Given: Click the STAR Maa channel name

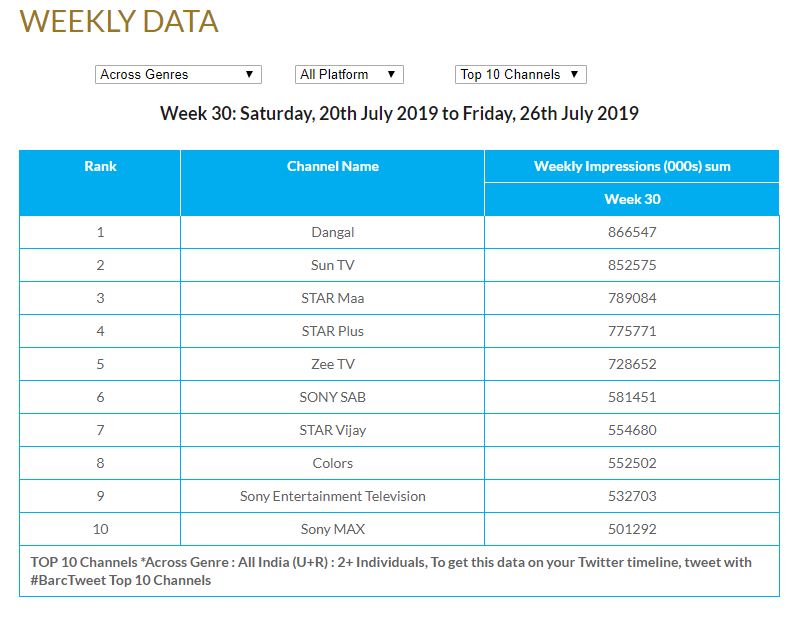Looking at the screenshot, I should [x=332, y=298].
